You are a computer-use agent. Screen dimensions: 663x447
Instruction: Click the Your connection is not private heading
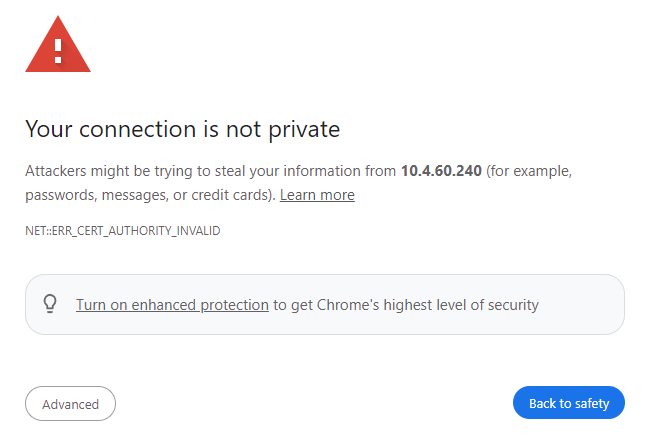pyautogui.click(x=182, y=129)
